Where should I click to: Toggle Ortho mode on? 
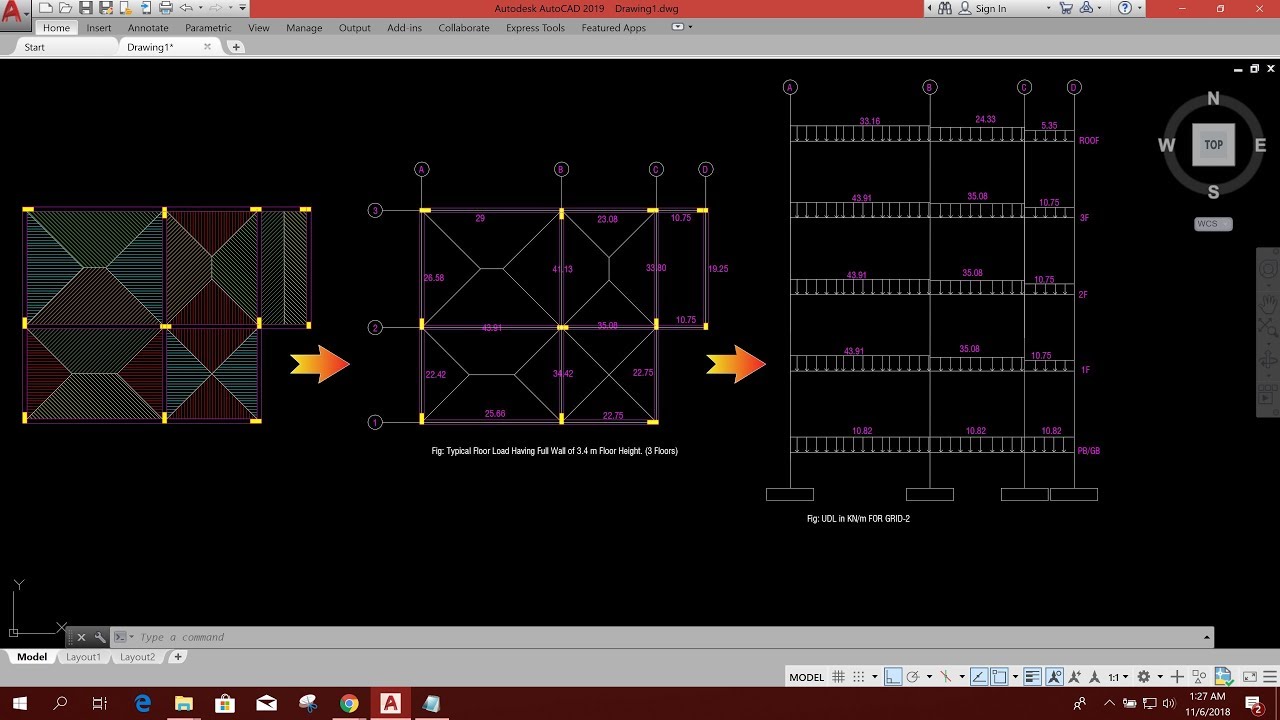point(891,677)
